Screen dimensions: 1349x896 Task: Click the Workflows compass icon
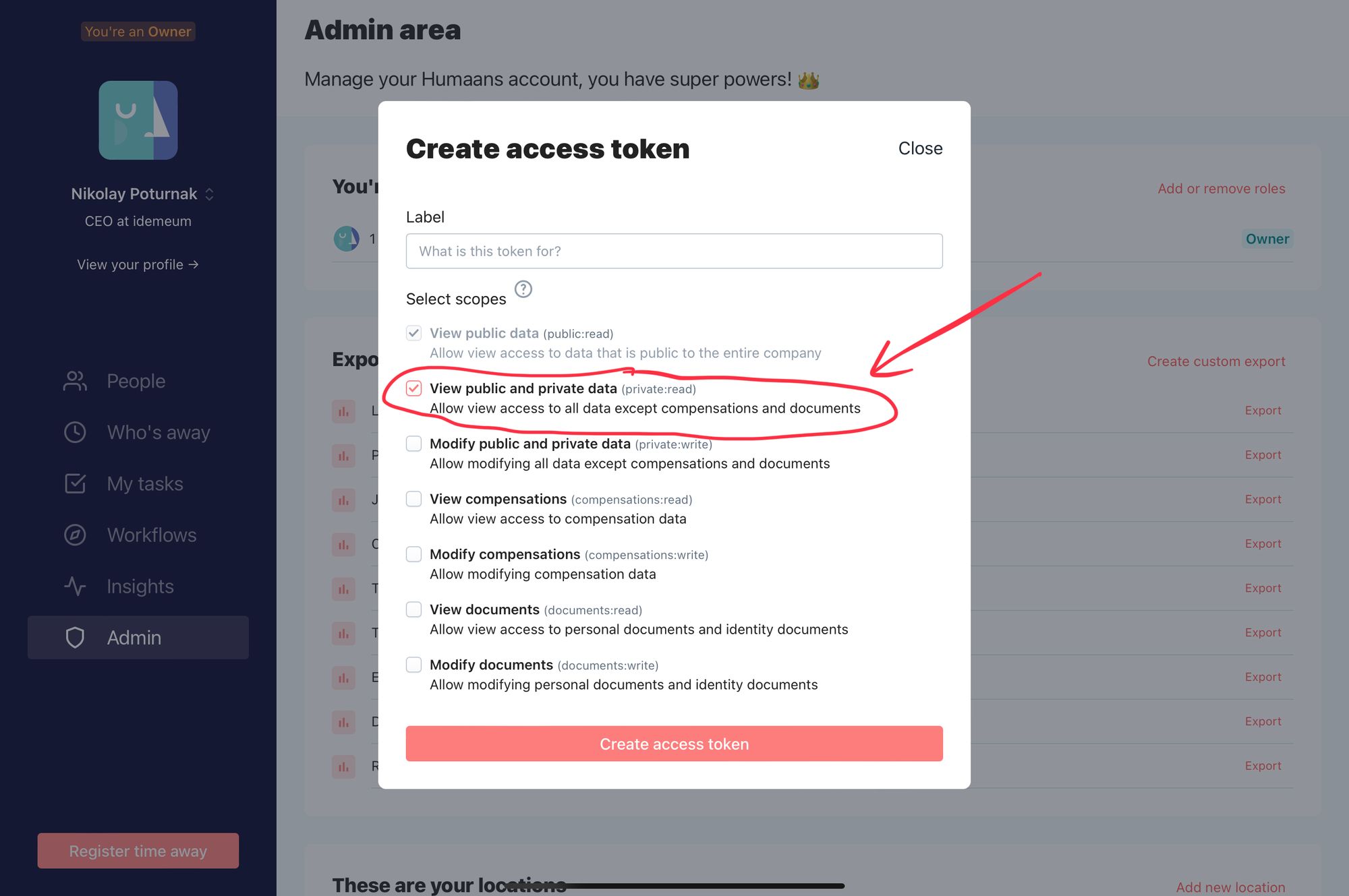[x=75, y=535]
